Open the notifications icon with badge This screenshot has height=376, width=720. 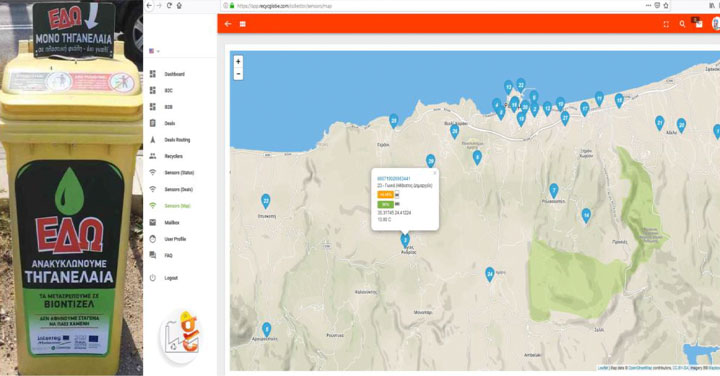click(698, 23)
